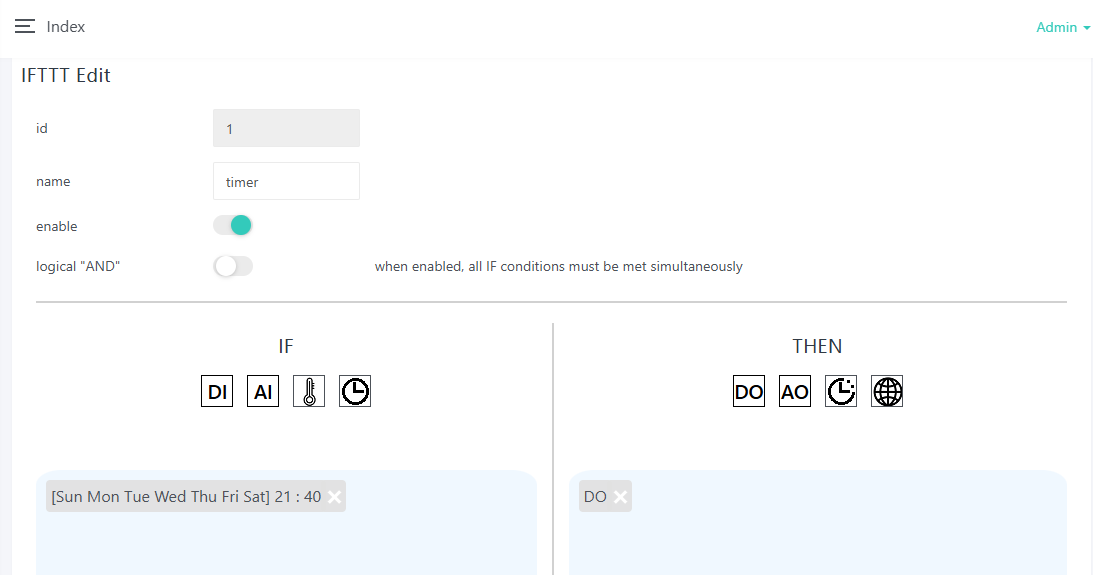The image size is (1093, 575).
Task: Remove the DO action tag
Action: [621, 497]
